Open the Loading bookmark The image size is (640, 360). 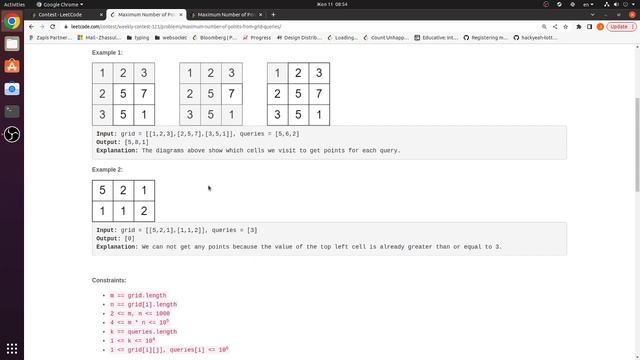point(342,38)
